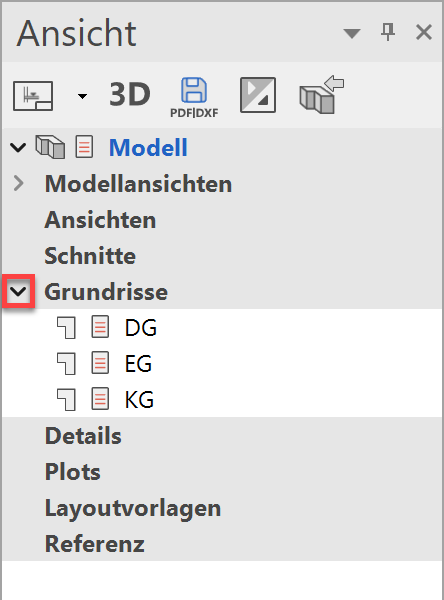Screen dimensions: 444x600
Task: Switch to the 3D view
Action: click(130, 95)
